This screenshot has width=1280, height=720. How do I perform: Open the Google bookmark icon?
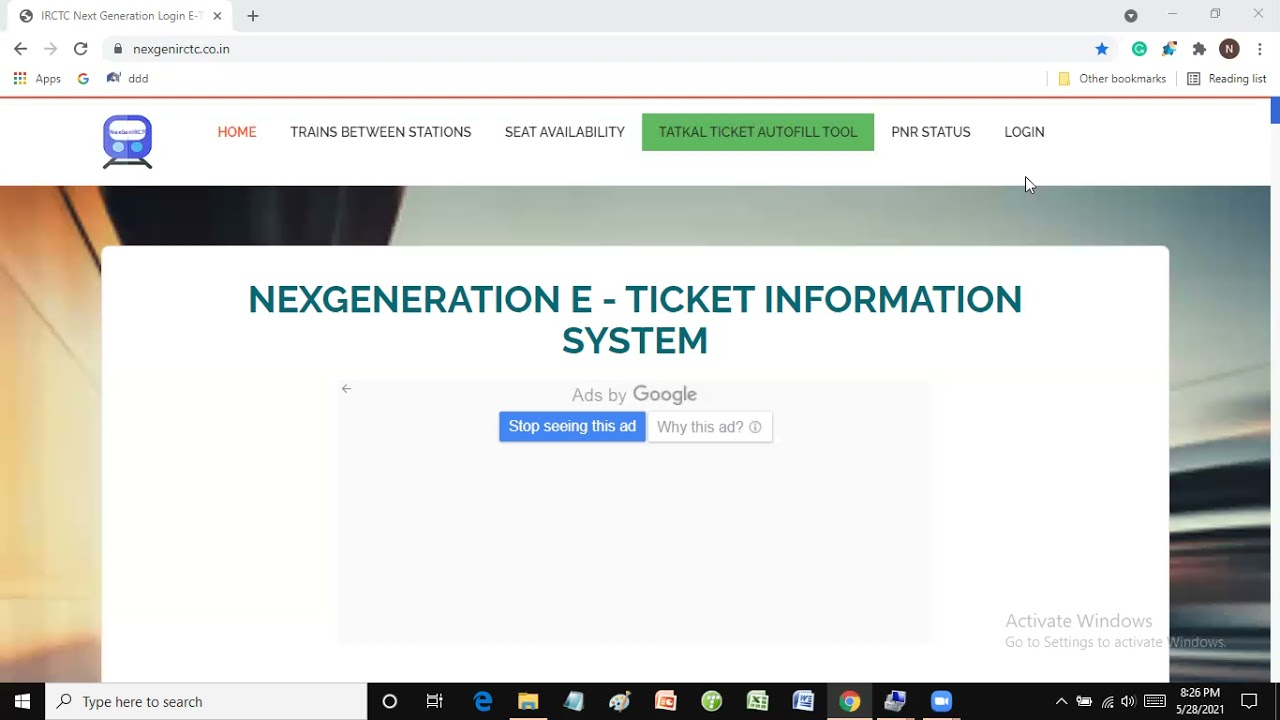tap(83, 78)
